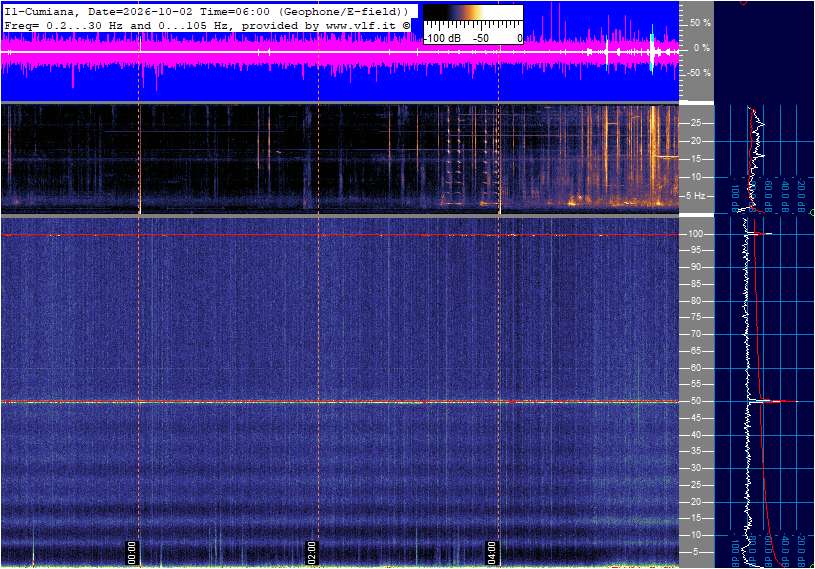Click the 15 label on the 0-105 Hz scale
The width and height of the screenshot is (815, 569).
pos(695,519)
